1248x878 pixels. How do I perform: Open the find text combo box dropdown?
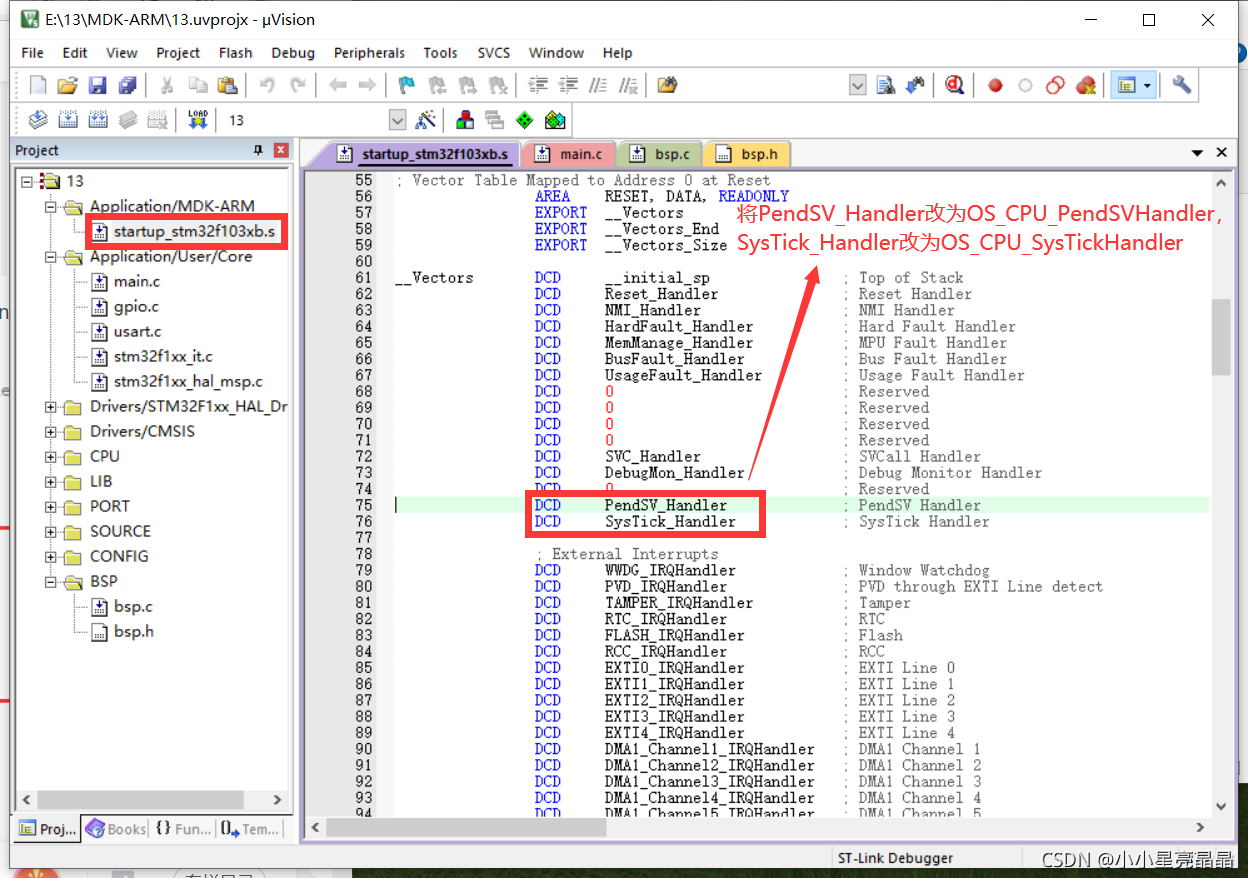coord(857,85)
